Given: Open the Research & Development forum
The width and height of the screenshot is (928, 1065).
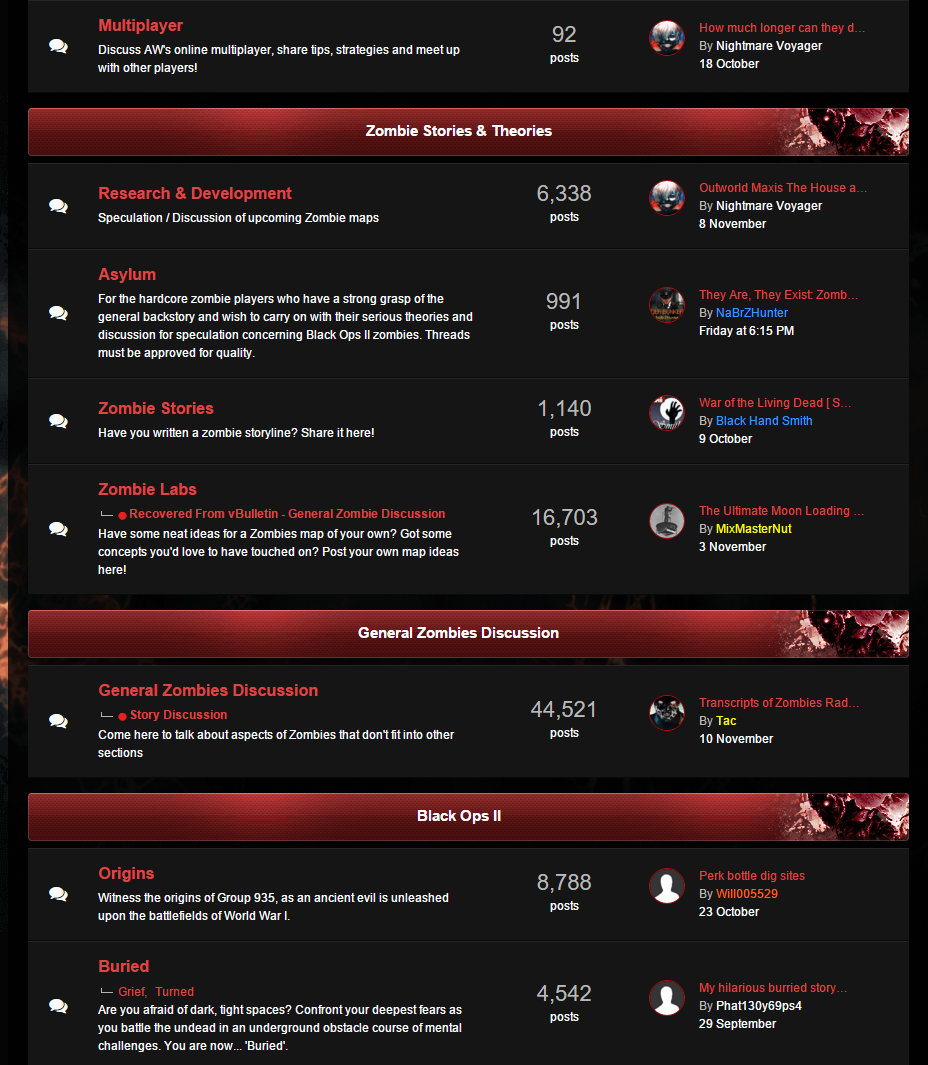Looking at the screenshot, I should coord(195,194).
